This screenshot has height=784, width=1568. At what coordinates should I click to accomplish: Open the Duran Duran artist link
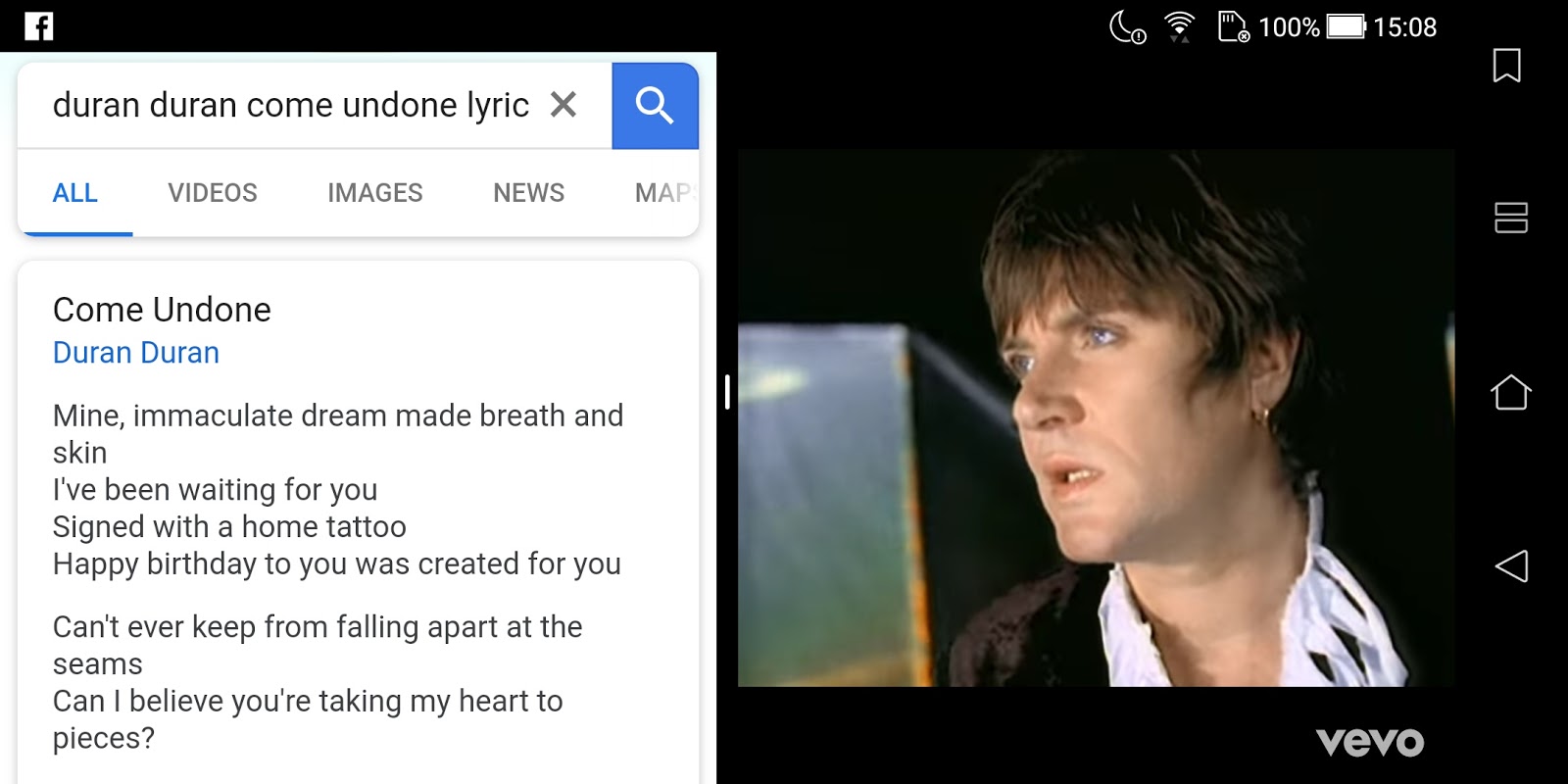136,353
